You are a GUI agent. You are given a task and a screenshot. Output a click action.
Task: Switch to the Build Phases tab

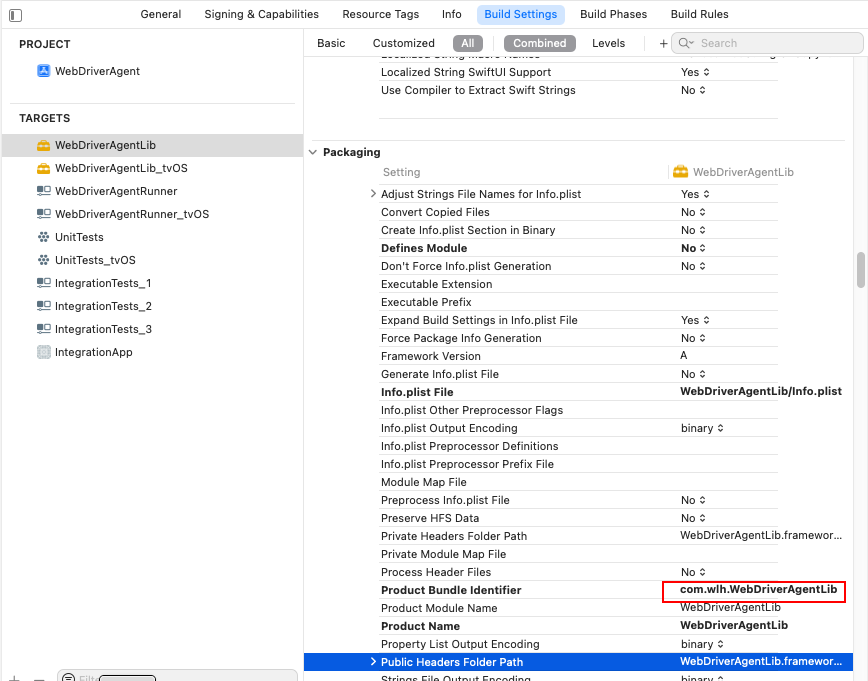coord(613,14)
